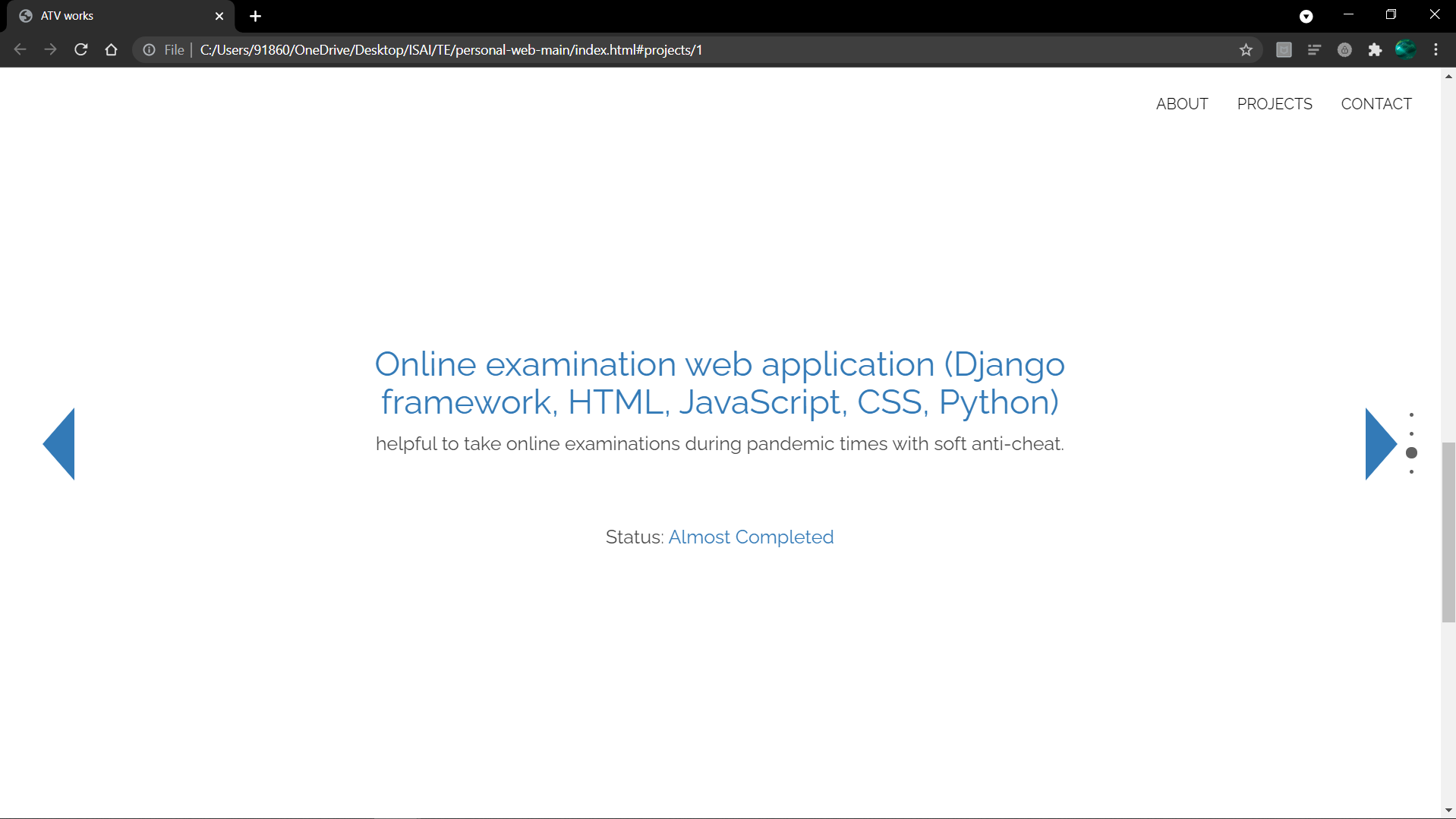Screen dimensions: 1456x819
Task: Click the Home button
Action: click(x=111, y=50)
